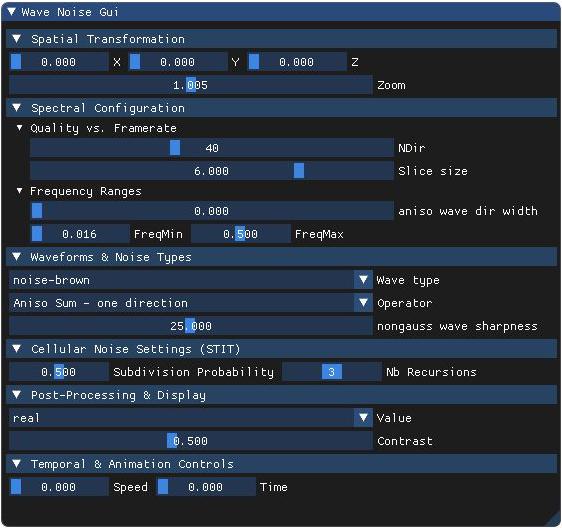The image size is (562, 528).
Task: Click the aniso wave dir width slider
Action: [x=212, y=211]
